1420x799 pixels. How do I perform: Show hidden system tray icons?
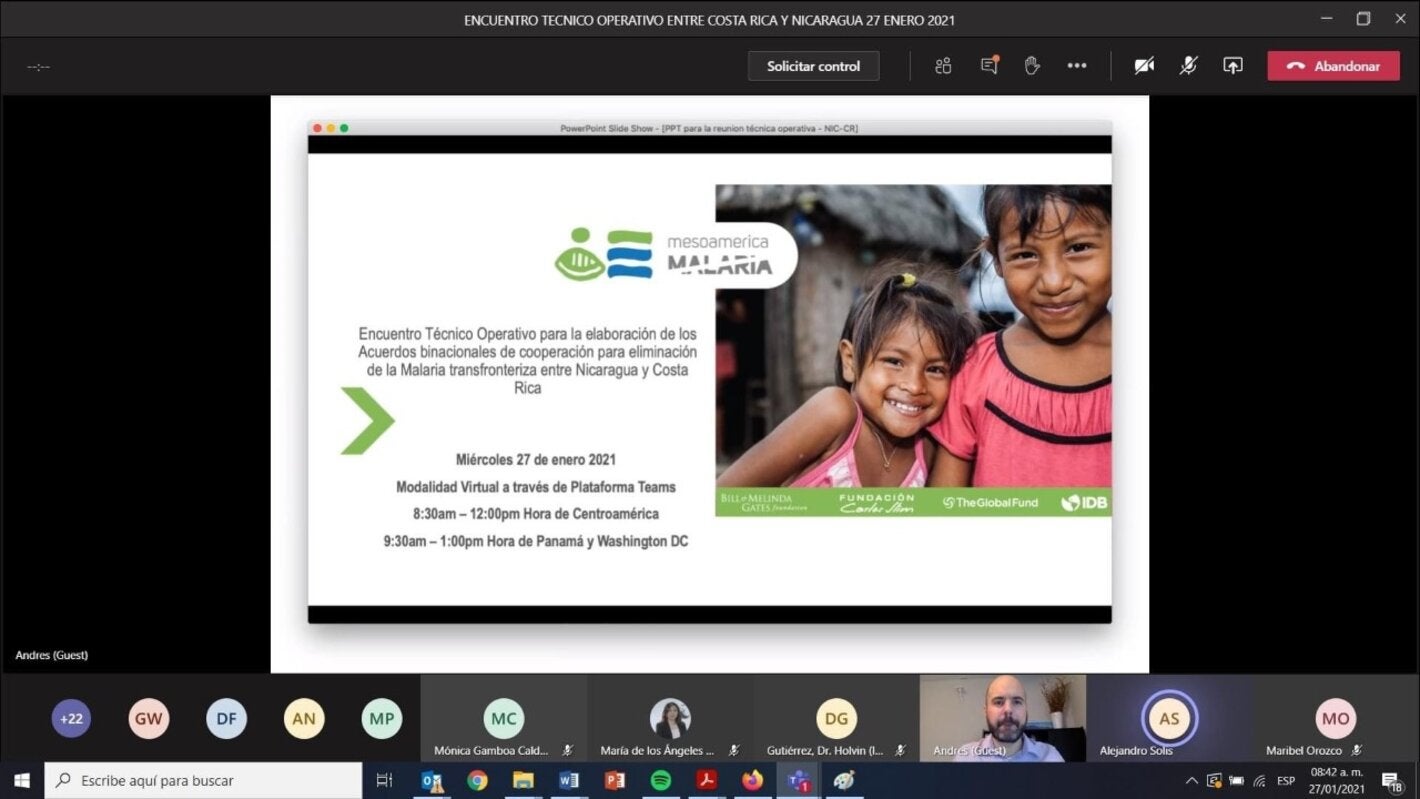coord(1191,781)
